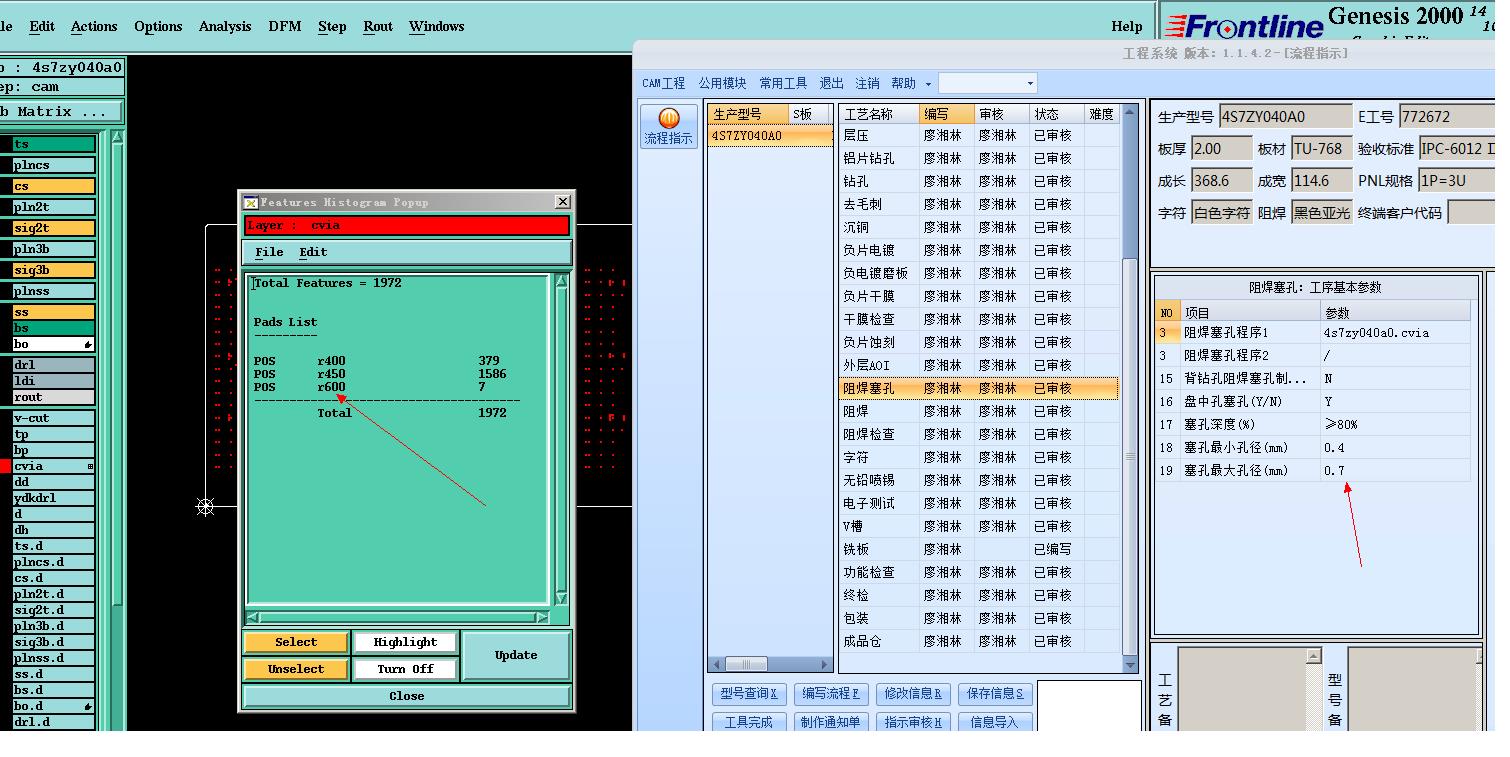Open the Options menu
Screen dimensions: 1510x757
pos(158,27)
